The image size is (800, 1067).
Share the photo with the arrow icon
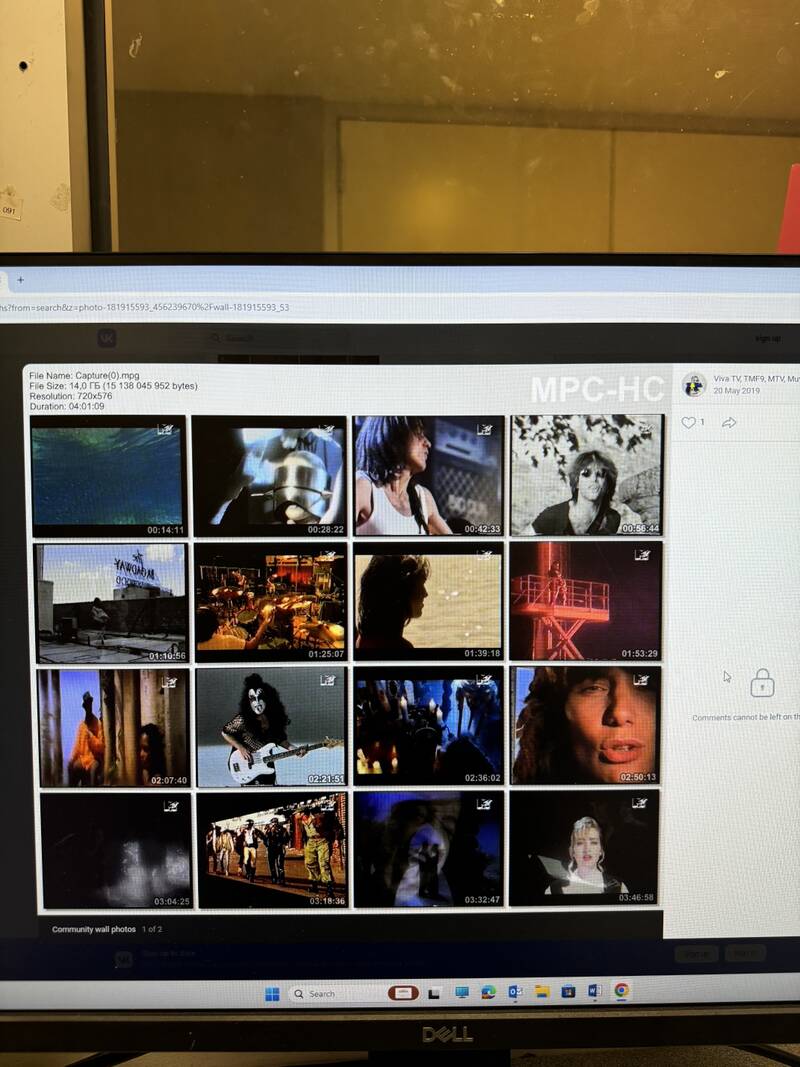pos(729,423)
